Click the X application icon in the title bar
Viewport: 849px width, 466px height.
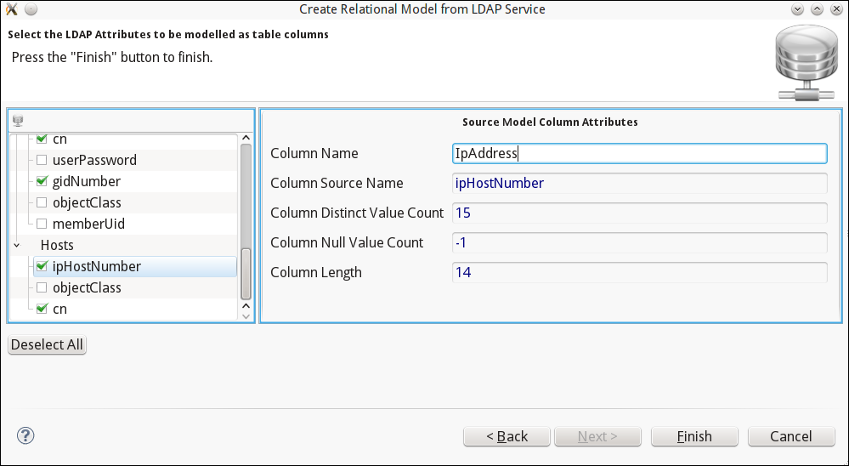coord(11,9)
